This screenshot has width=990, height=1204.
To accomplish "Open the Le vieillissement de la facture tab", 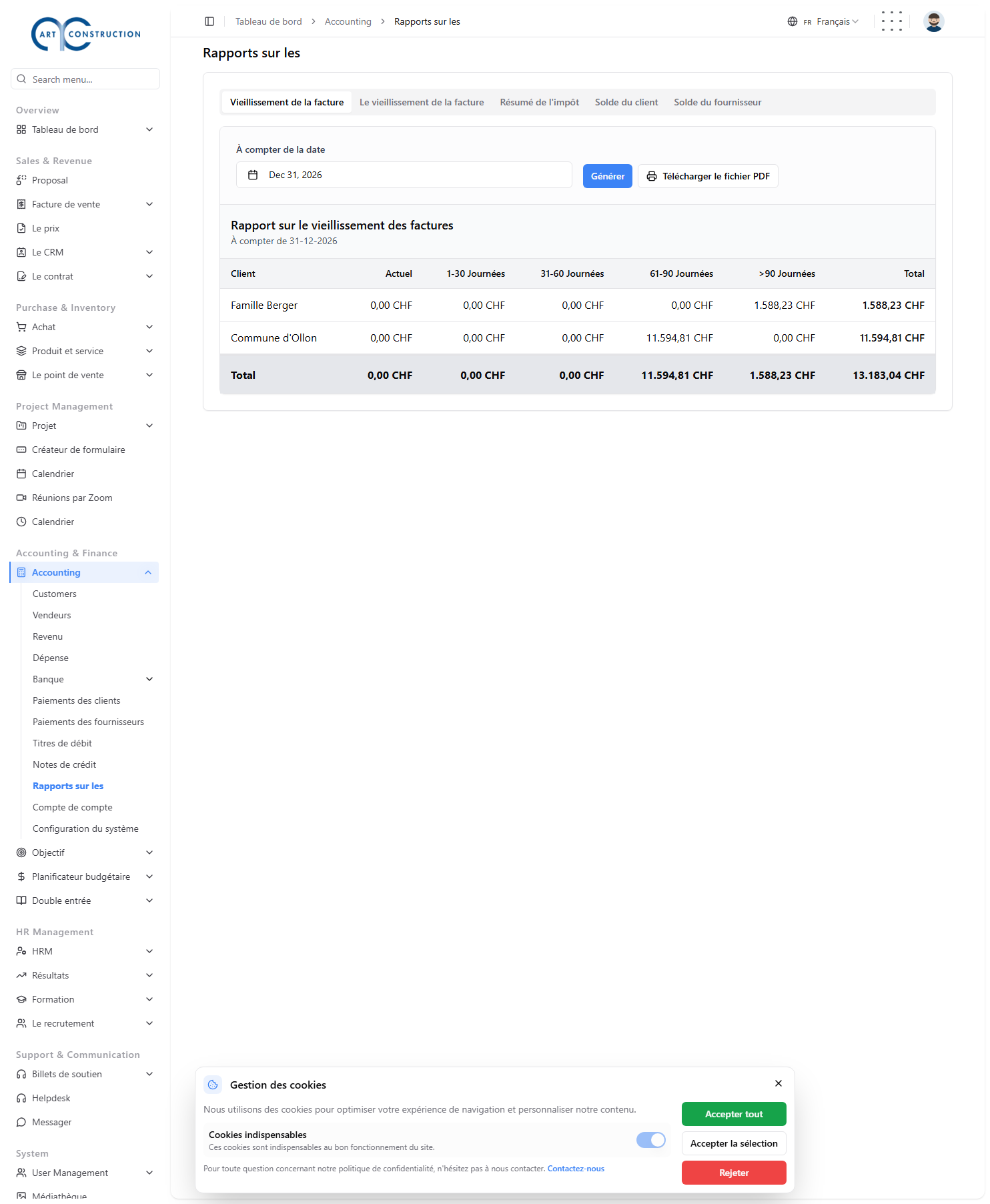I will pyautogui.click(x=422, y=102).
